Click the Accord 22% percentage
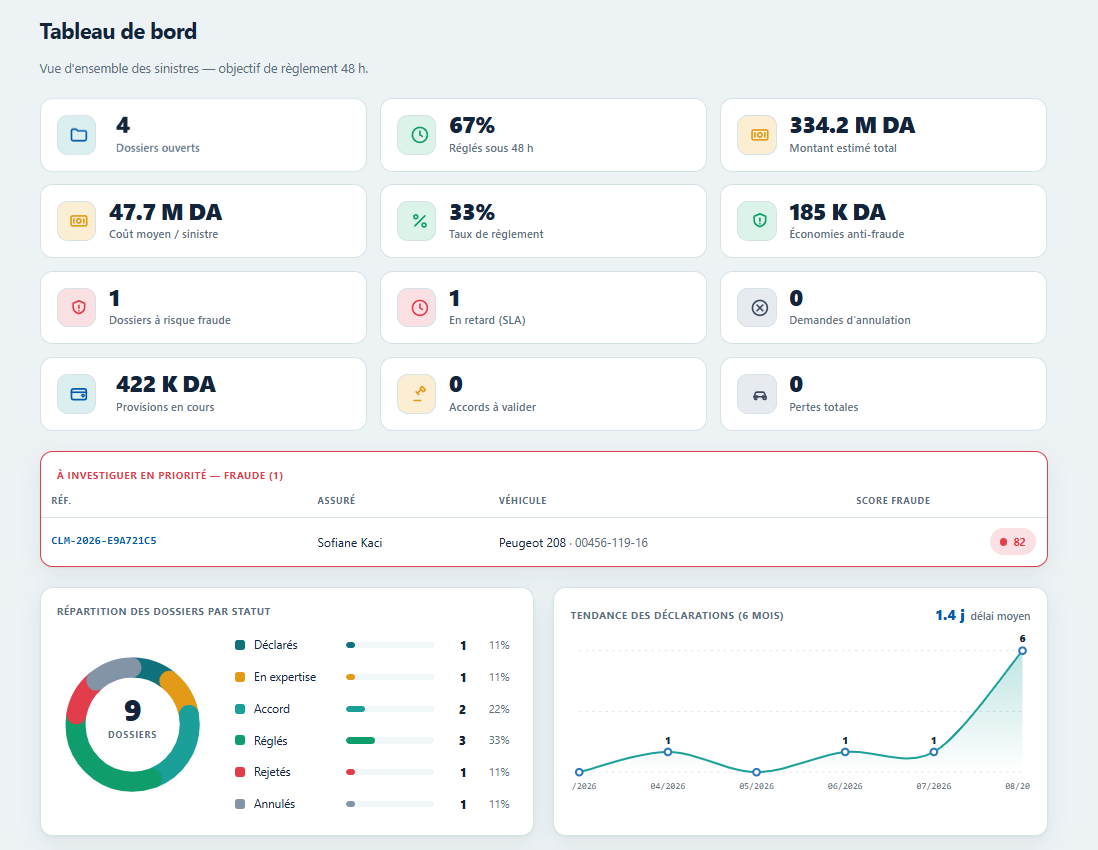This screenshot has width=1098, height=850. click(x=499, y=709)
